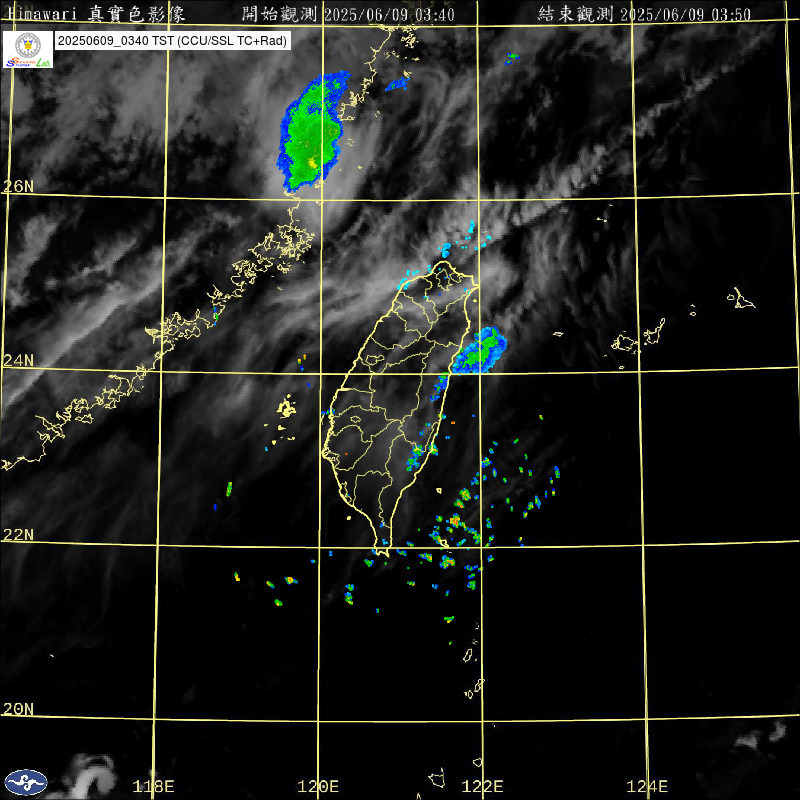Click the 24N latitude label
The image size is (800, 800).
(18, 361)
